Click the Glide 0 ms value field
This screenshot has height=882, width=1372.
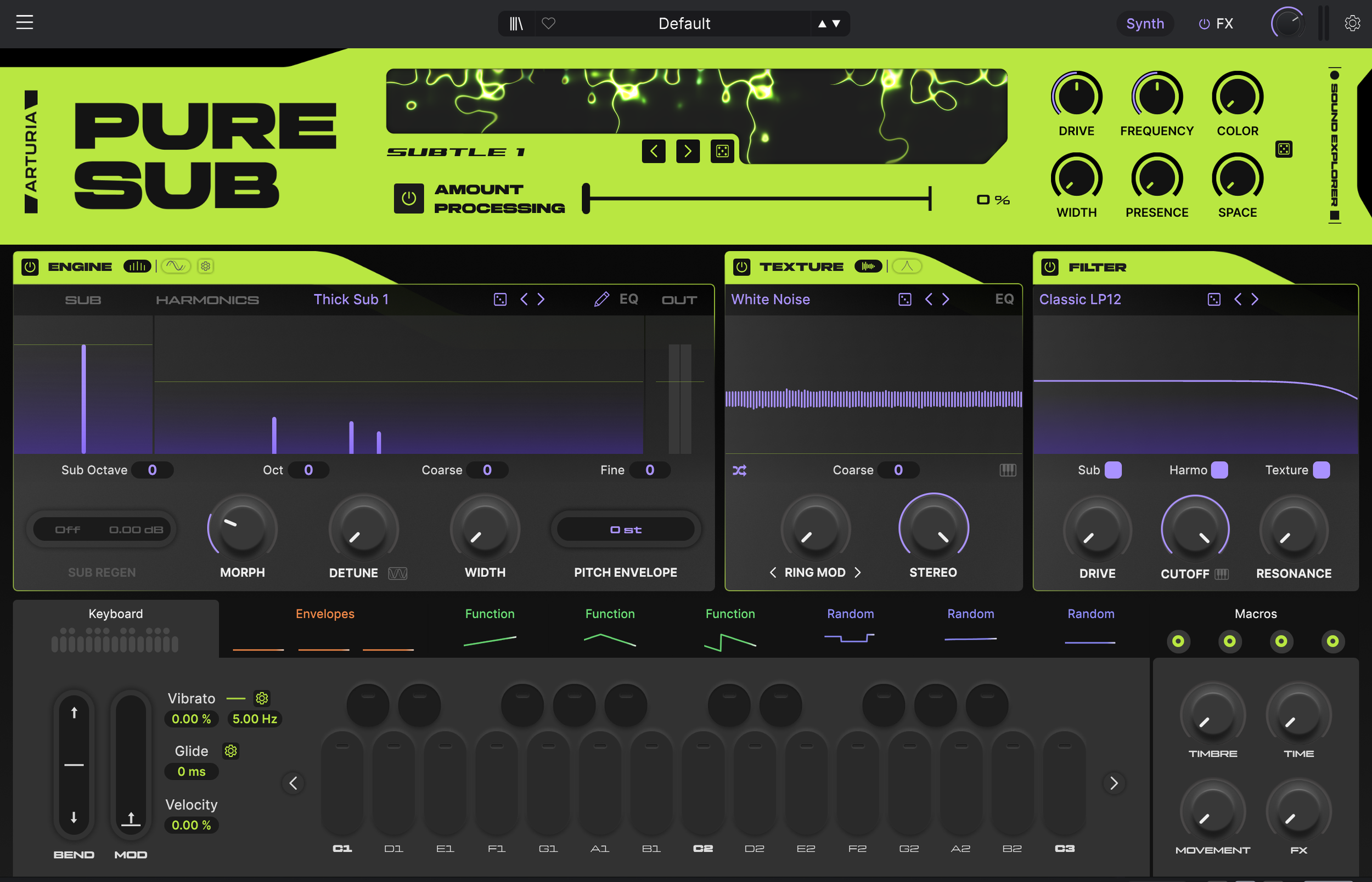click(x=192, y=772)
